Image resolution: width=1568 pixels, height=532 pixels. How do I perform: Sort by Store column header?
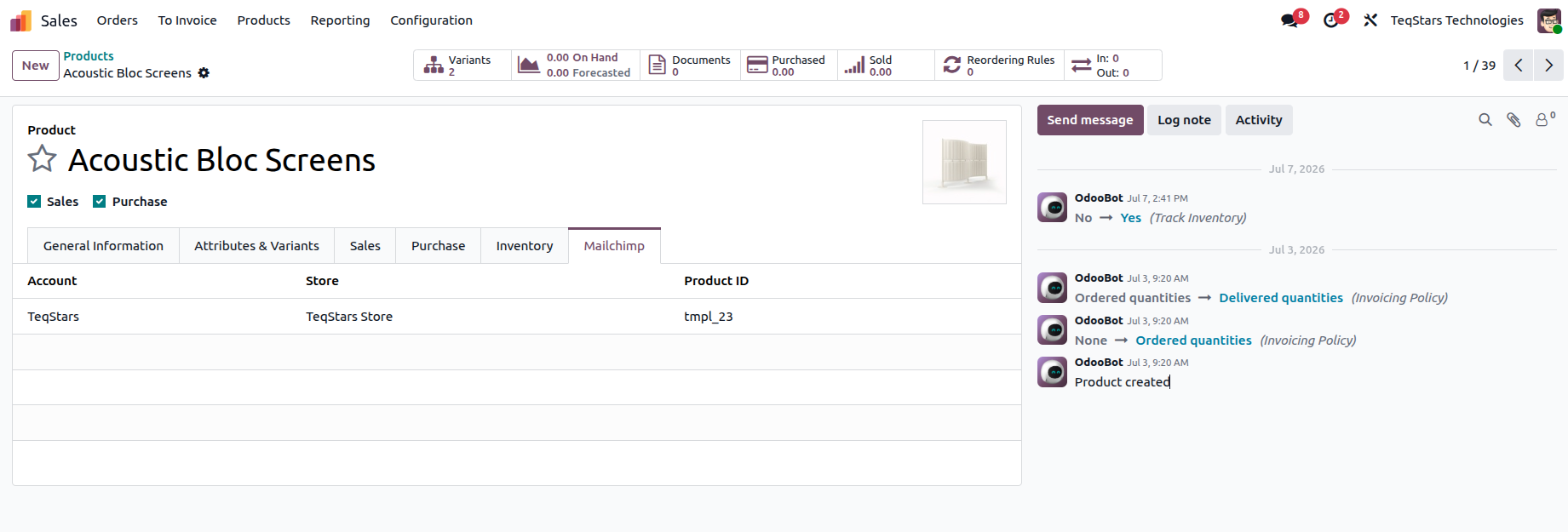[x=322, y=281]
